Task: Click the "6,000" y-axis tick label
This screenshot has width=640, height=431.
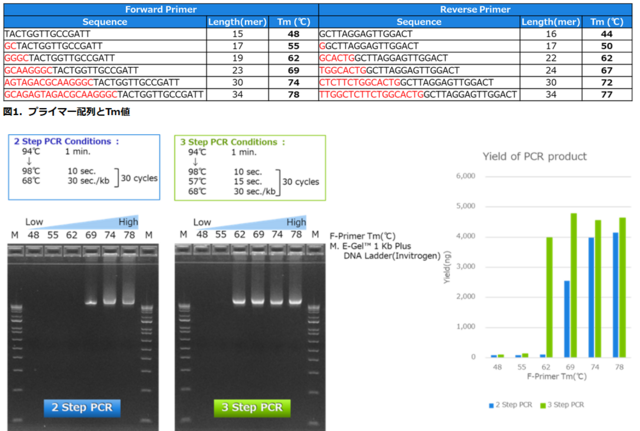Action: tap(466, 176)
